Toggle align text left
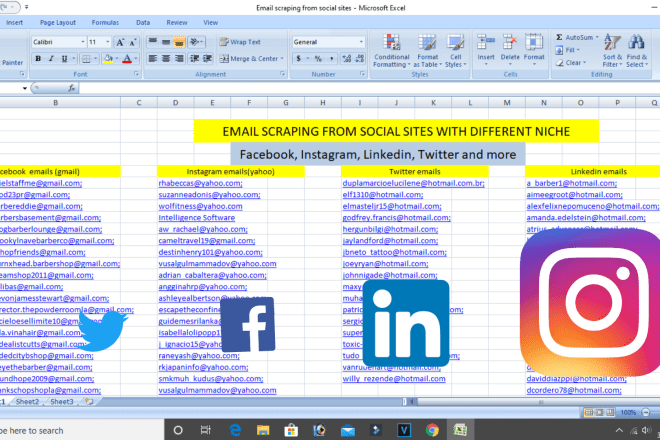The image size is (660, 440). tap(153, 59)
